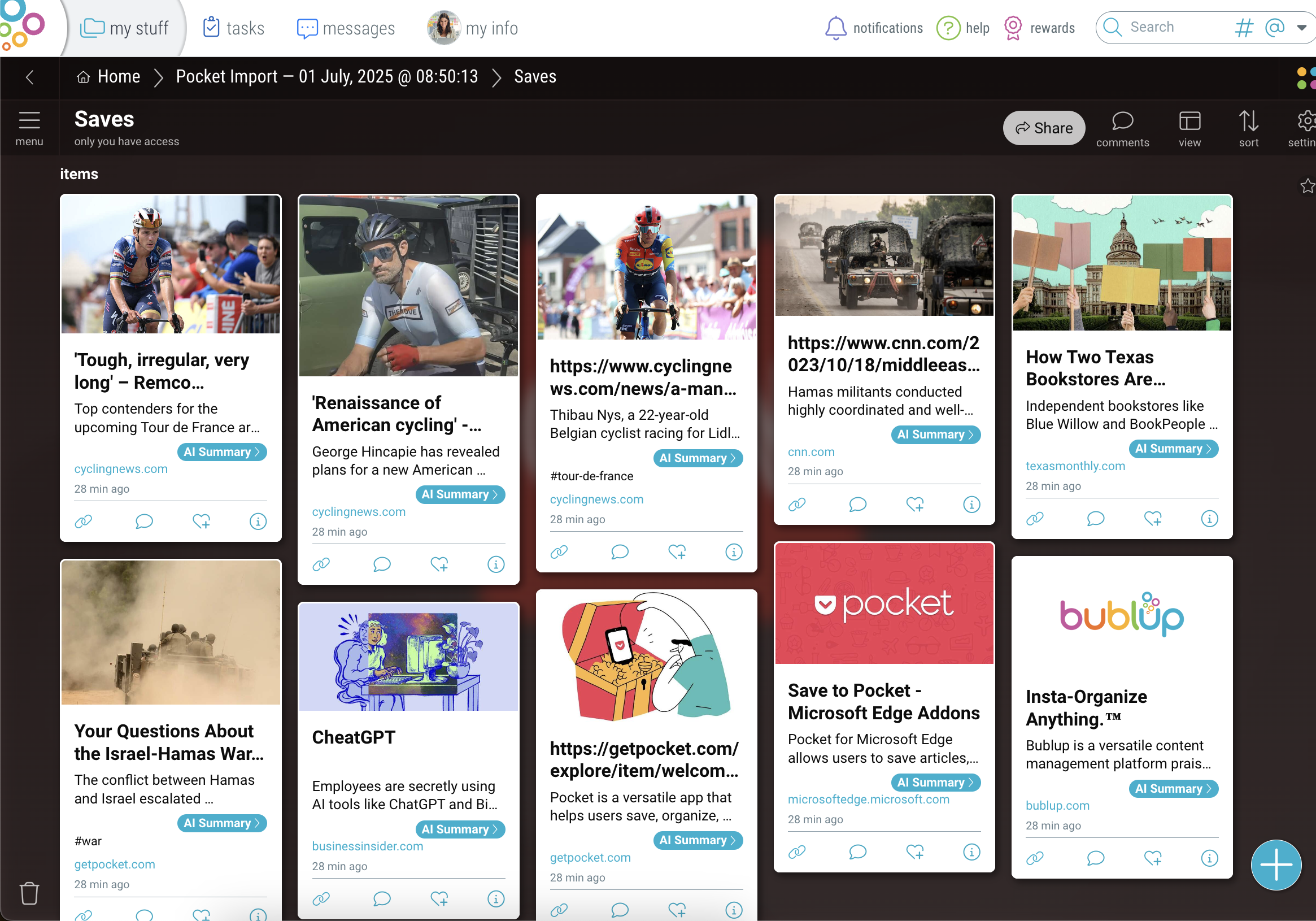Add reaction to Texas Bookstores card

(x=1153, y=519)
